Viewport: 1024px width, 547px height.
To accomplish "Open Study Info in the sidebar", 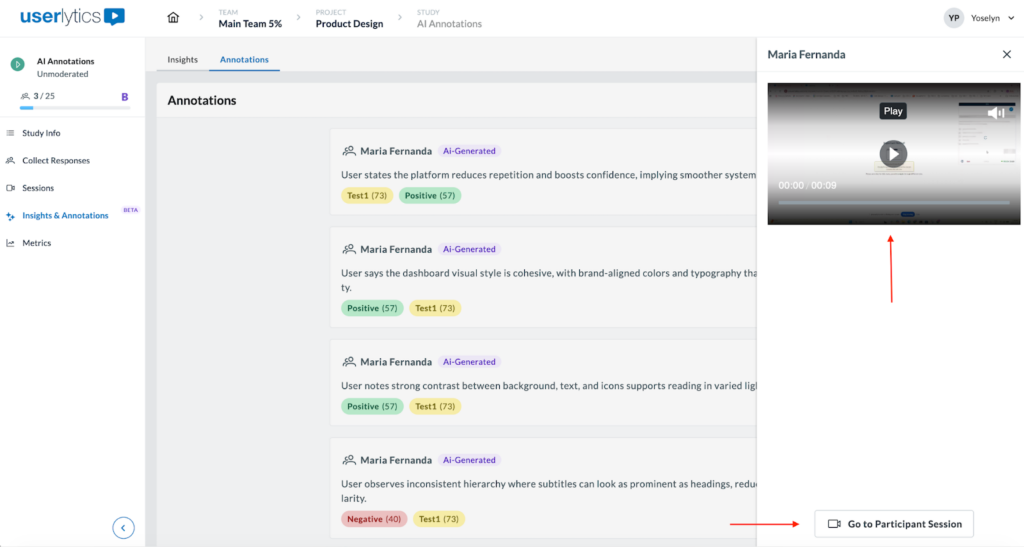I will (x=41, y=133).
